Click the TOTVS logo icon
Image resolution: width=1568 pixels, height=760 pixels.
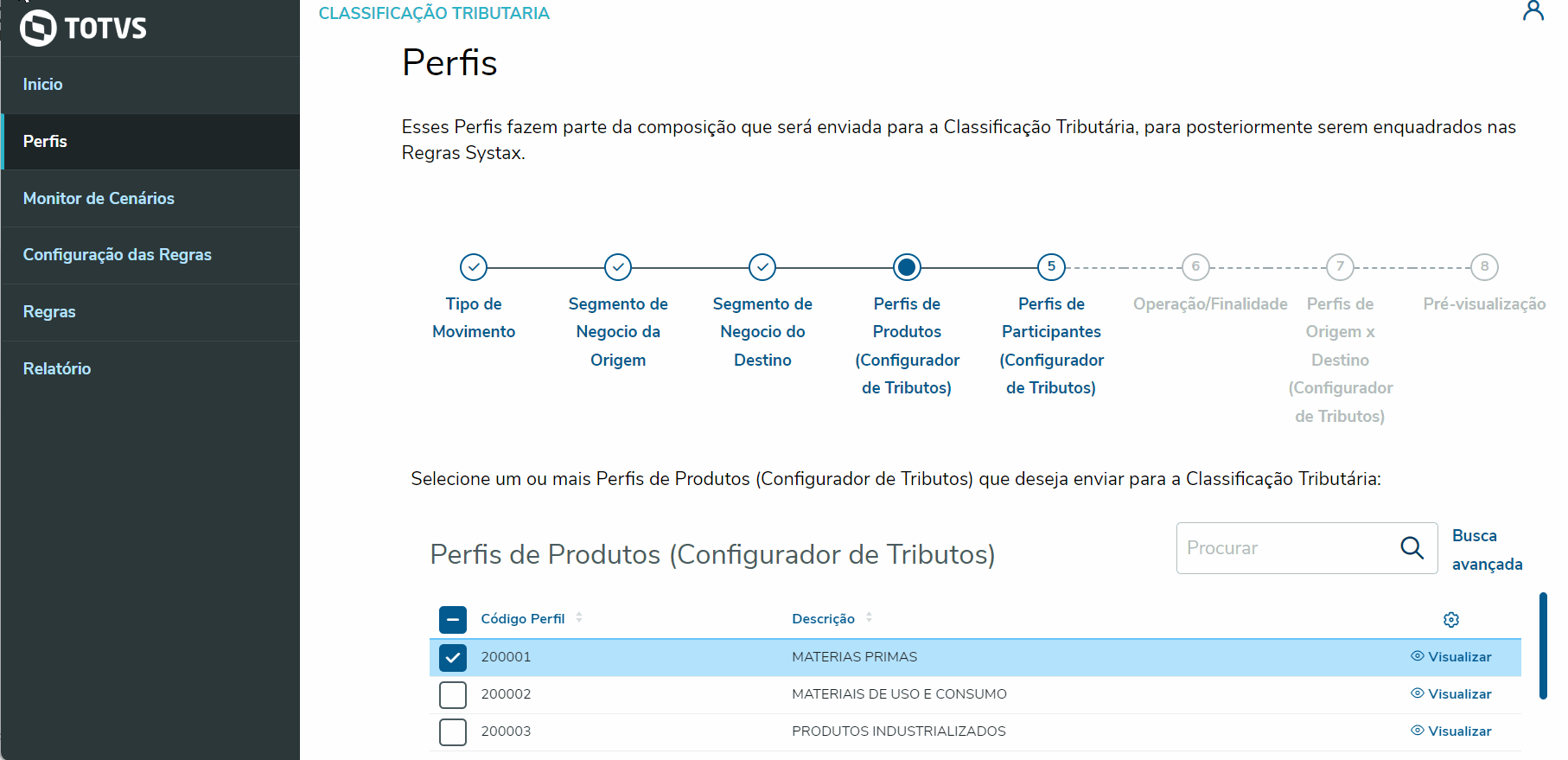click(x=38, y=28)
